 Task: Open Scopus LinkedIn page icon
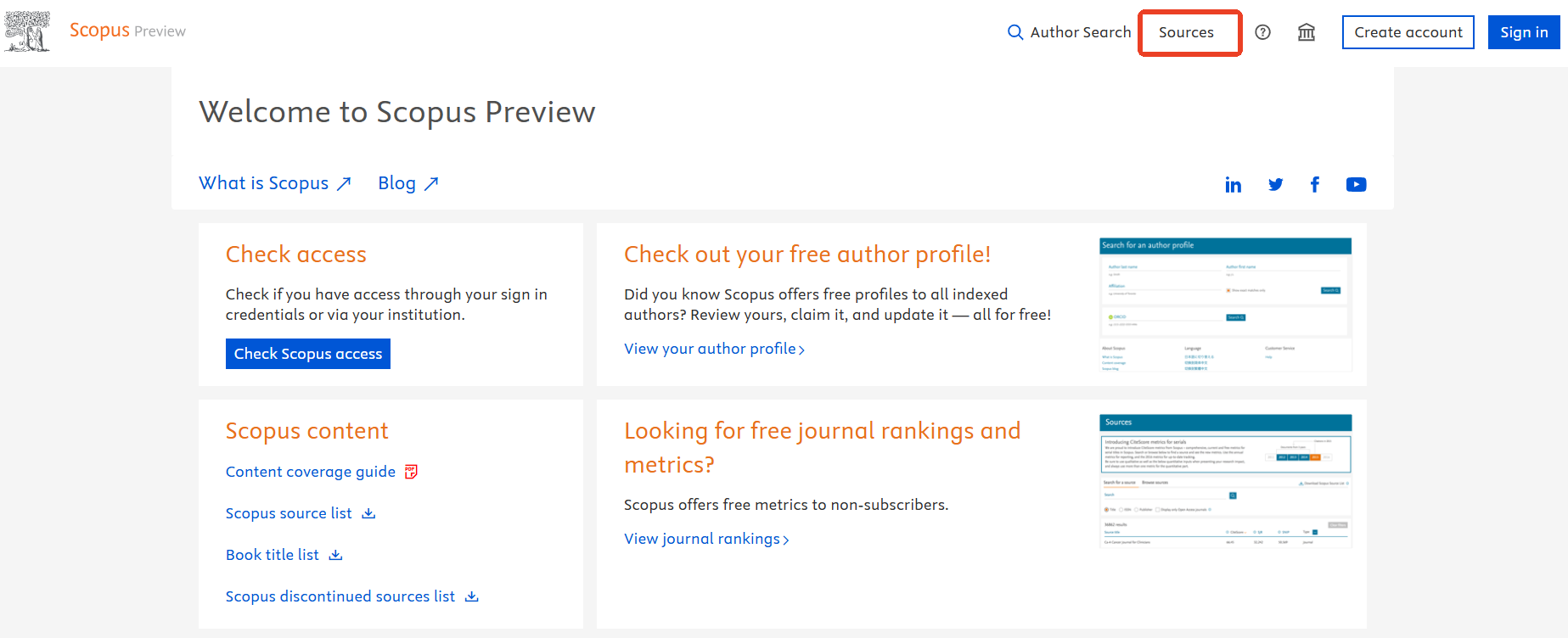tap(1234, 185)
